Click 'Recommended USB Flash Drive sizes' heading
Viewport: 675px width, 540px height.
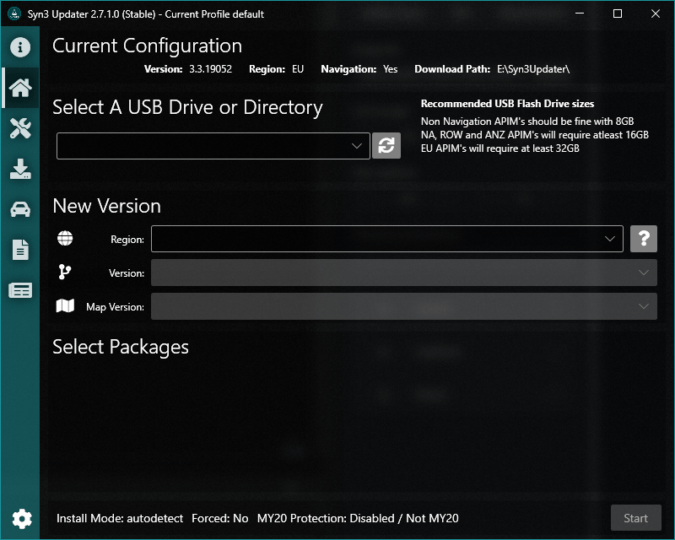click(x=507, y=104)
